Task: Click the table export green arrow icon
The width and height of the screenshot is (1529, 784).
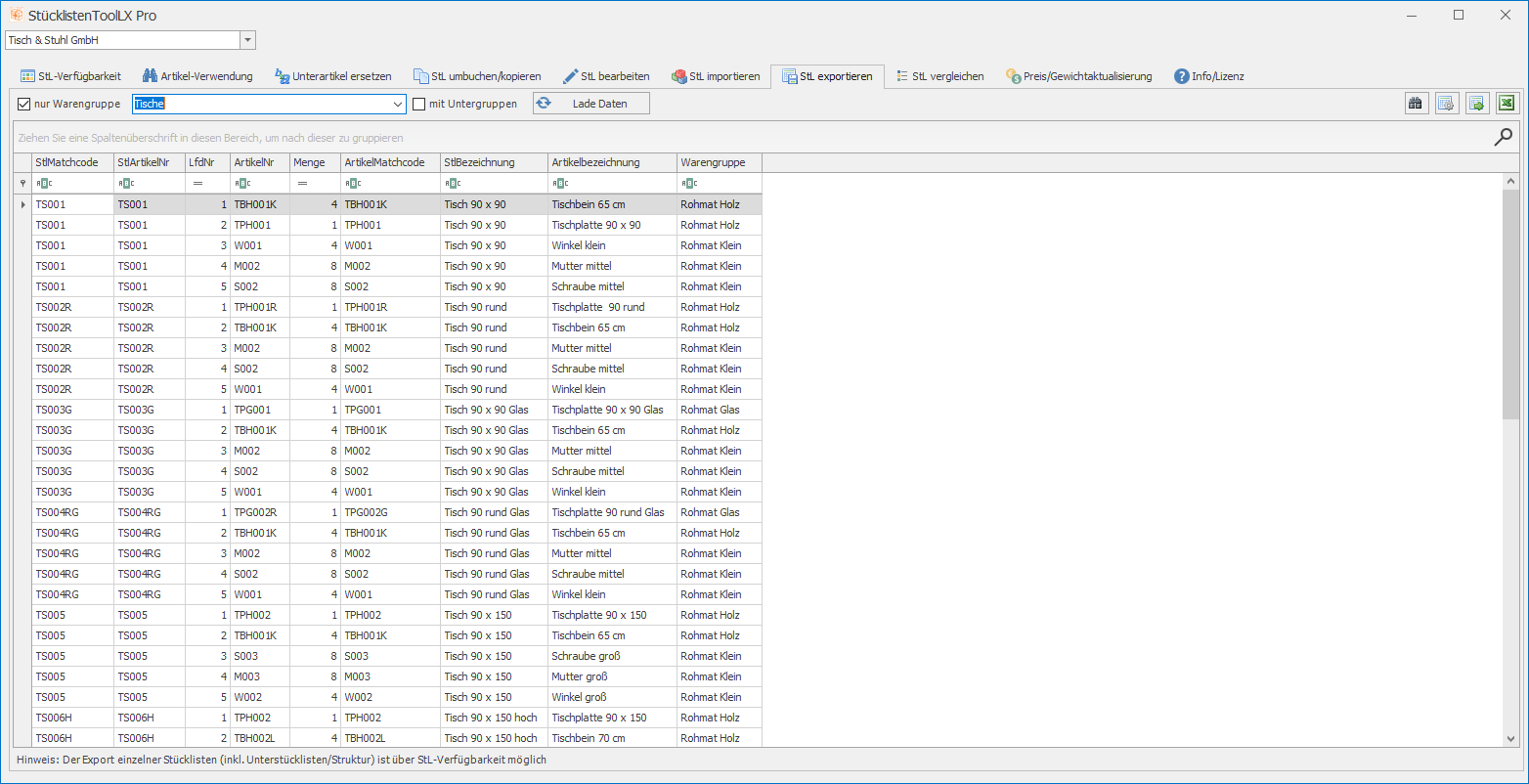Action: click(1476, 104)
